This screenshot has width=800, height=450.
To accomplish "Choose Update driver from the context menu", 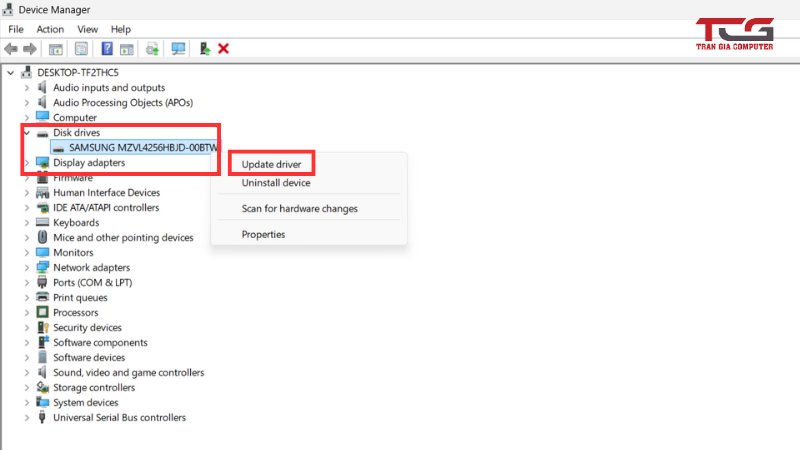I will (x=271, y=163).
